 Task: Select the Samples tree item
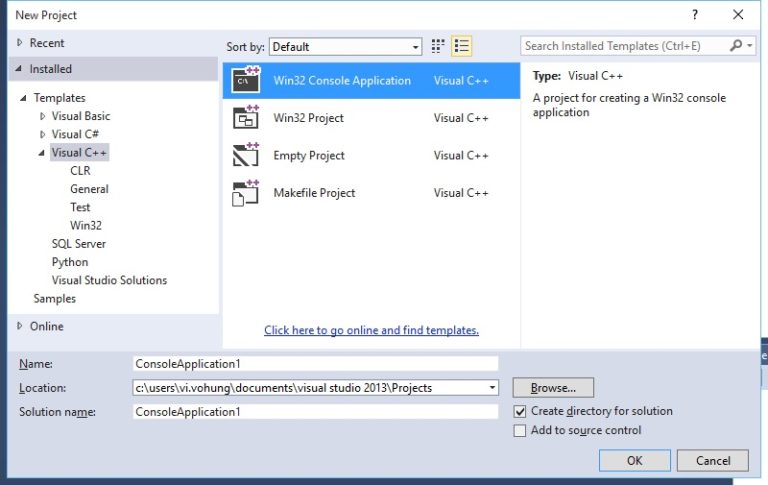(x=54, y=298)
